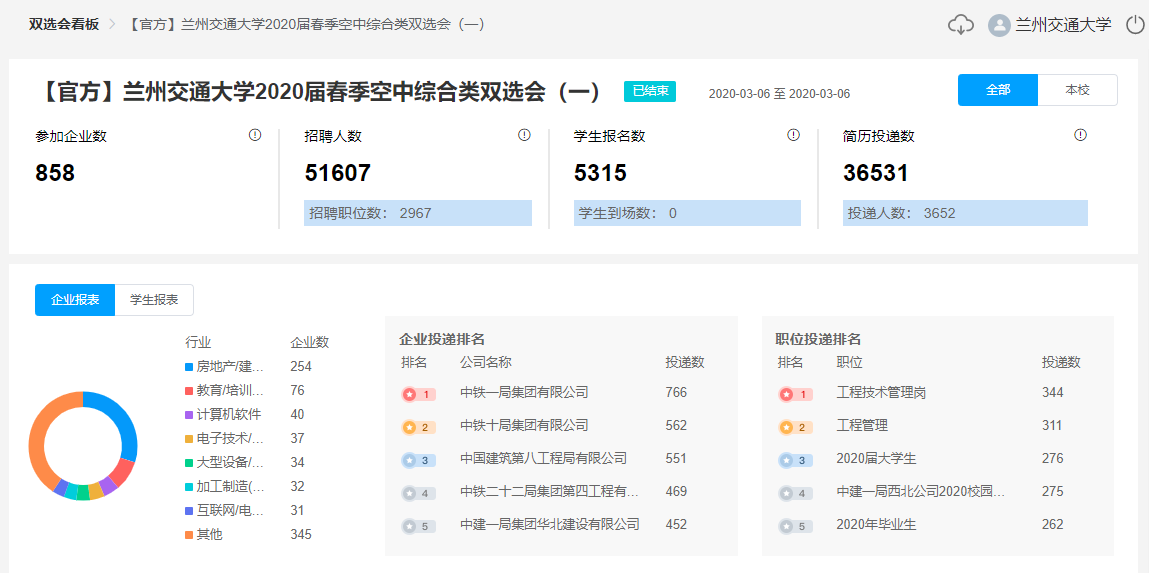Image resolution: width=1149 pixels, height=573 pixels.
Task: Click company 中国建筑第八工程局有限公司
Action: (x=543, y=458)
